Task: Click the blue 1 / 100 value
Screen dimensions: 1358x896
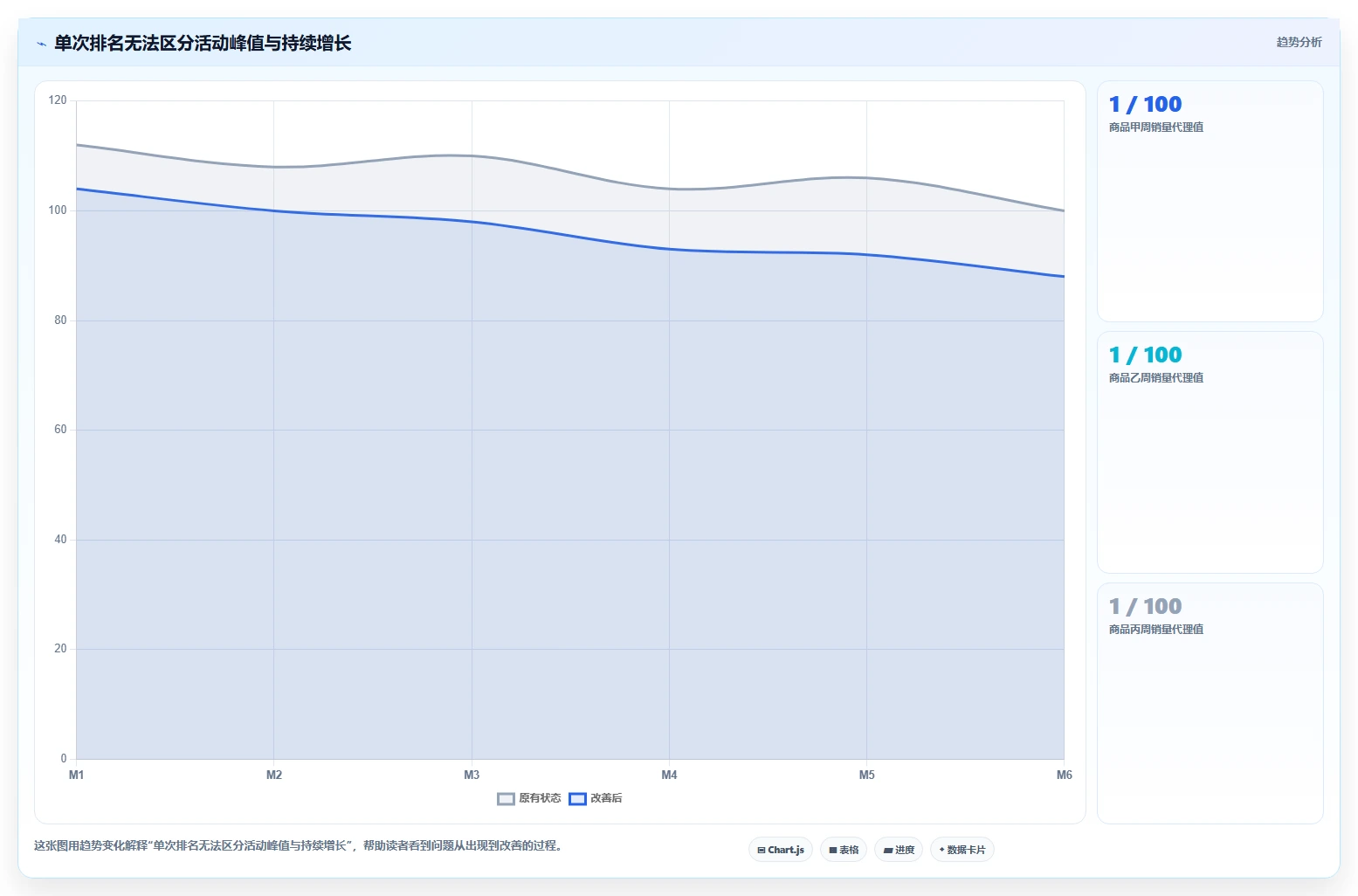Action: coord(1145,105)
